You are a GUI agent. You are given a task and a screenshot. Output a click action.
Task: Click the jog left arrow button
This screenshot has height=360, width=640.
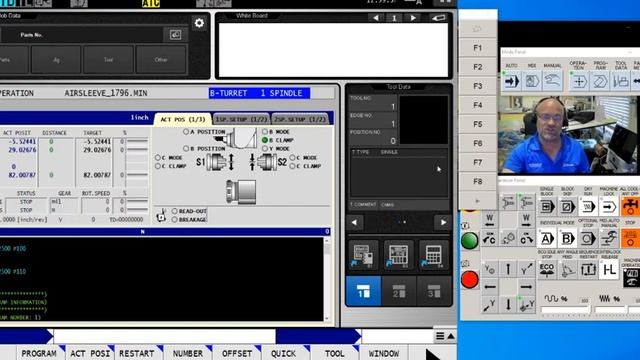(490, 287)
